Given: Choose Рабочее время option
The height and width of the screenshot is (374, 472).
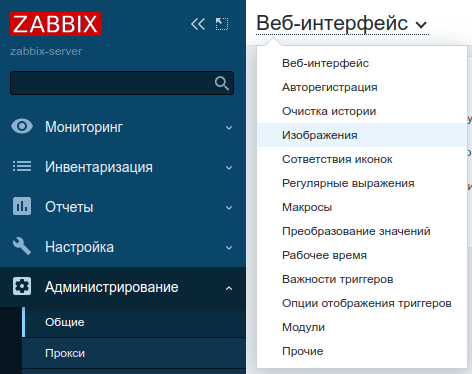Looking at the screenshot, I should 362,255.
